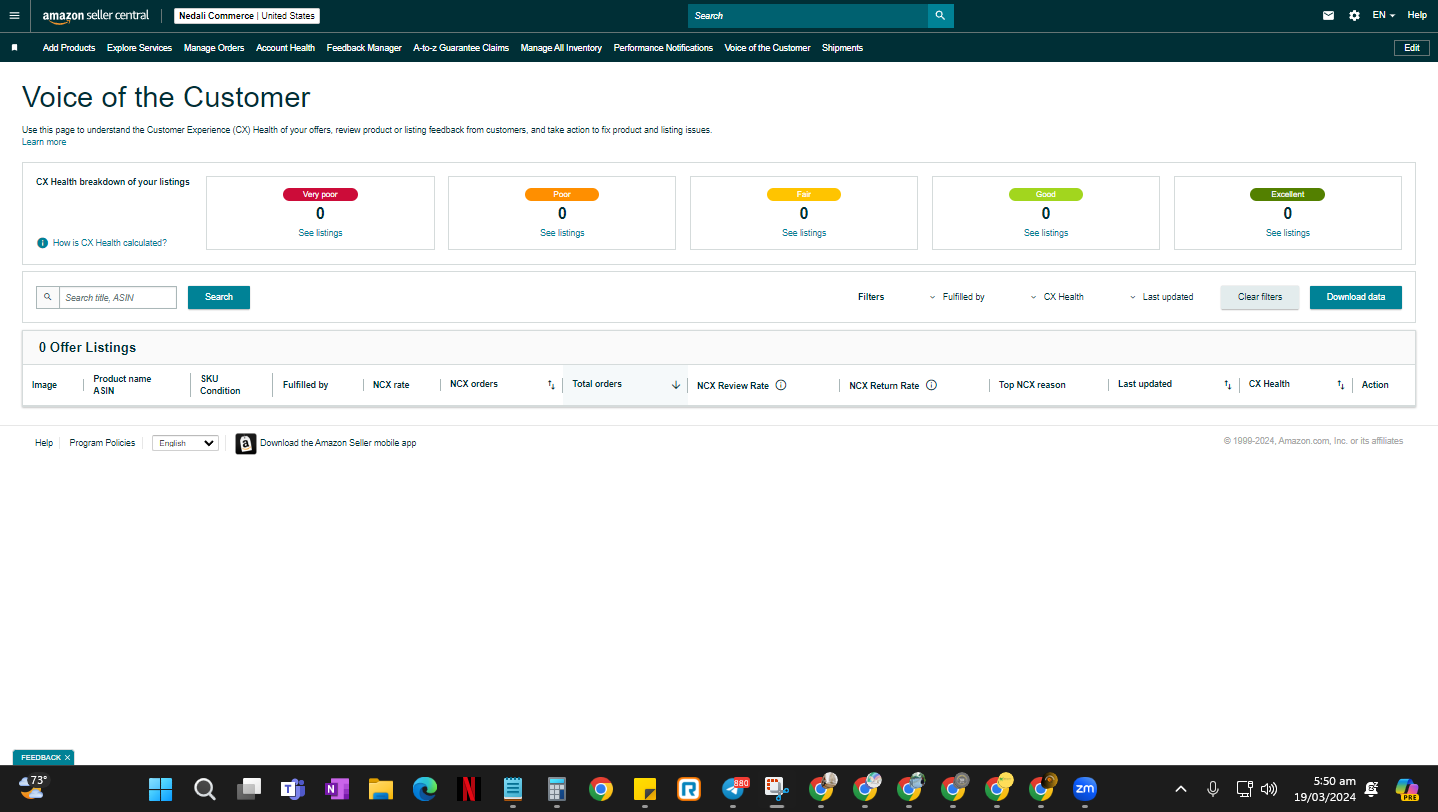Click the Clear filters button
Viewport: 1438px width, 812px height.
coord(1260,297)
